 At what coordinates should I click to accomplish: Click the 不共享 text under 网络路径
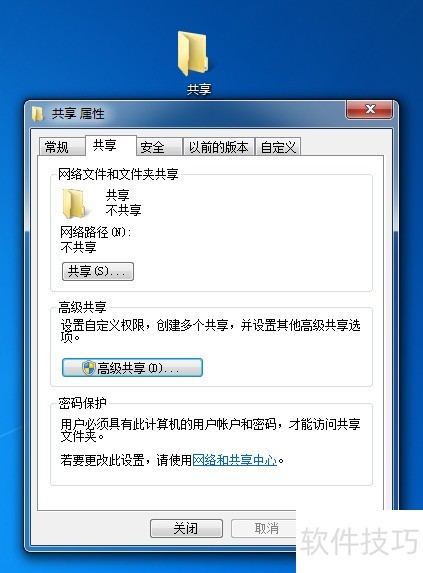pos(79,247)
